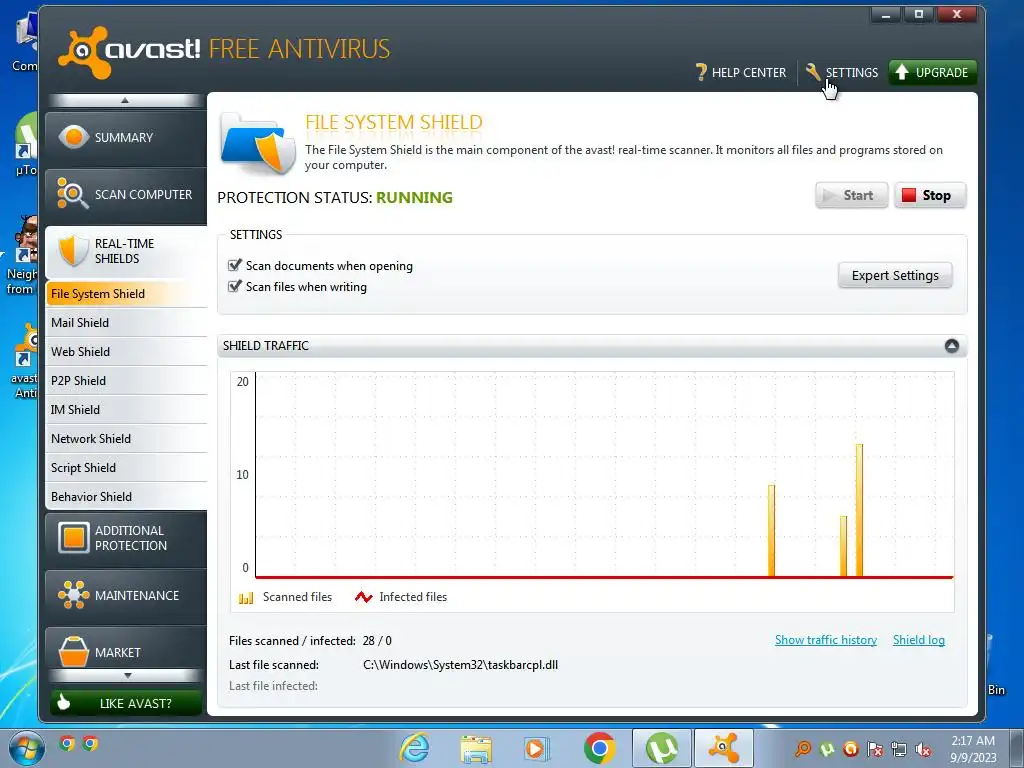Open Show traffic history link
The width and height of the screenshot is (1024, 768).
(x=825, y=640)
